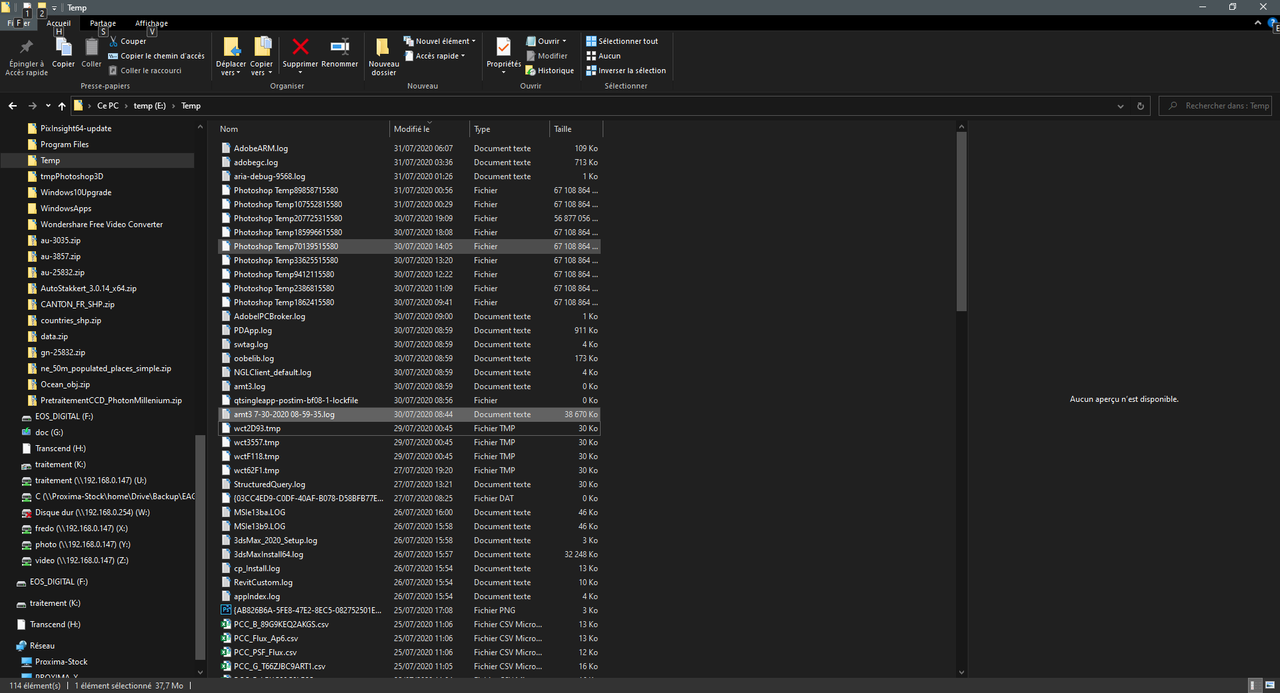This screenshot has width=1280, height=693.
Task: Select the amt3 7-30-2020 08-59-35.log file
Action: [x=410, y=414]
